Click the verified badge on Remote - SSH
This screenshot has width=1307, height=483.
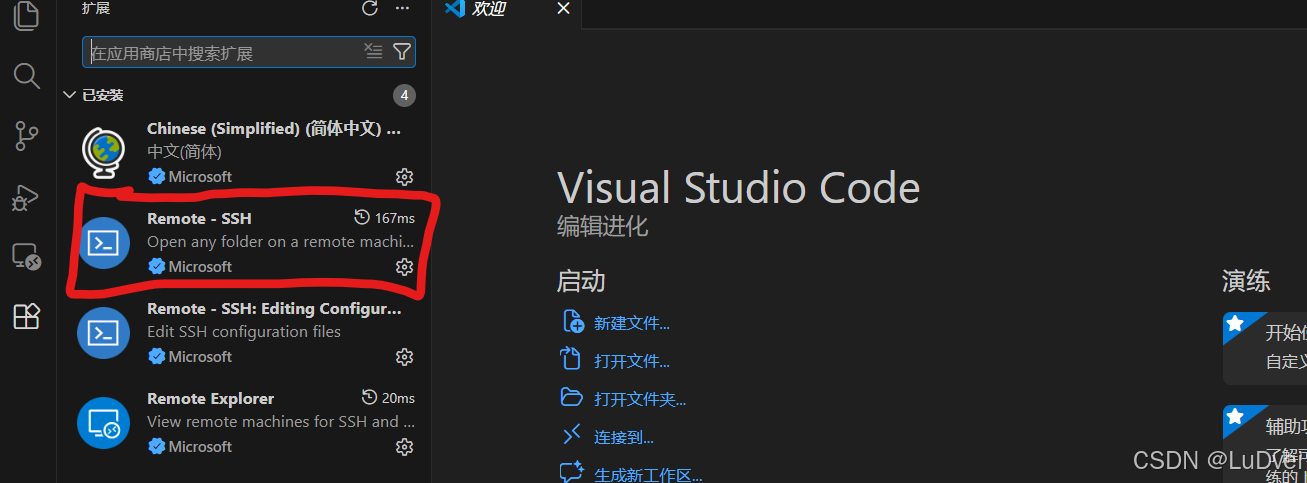(156, 267)
